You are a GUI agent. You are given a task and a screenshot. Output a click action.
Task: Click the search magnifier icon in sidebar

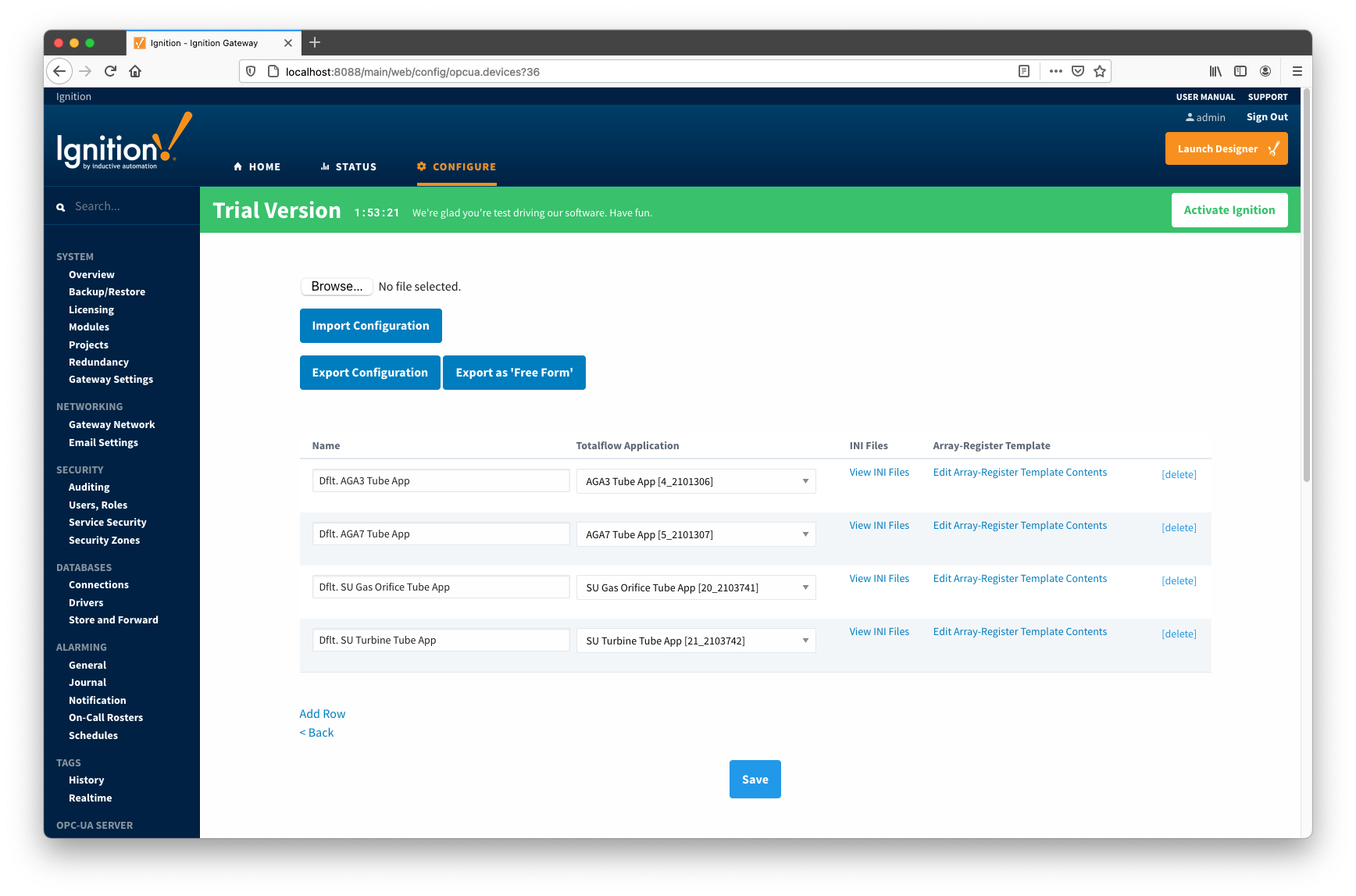(x=60, y=207)
